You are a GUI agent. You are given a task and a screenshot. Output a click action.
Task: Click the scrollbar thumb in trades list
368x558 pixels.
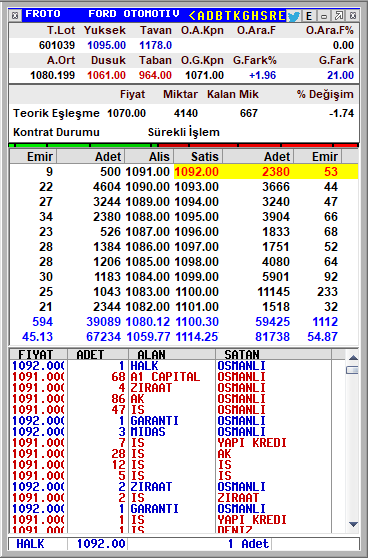point(352,370)
